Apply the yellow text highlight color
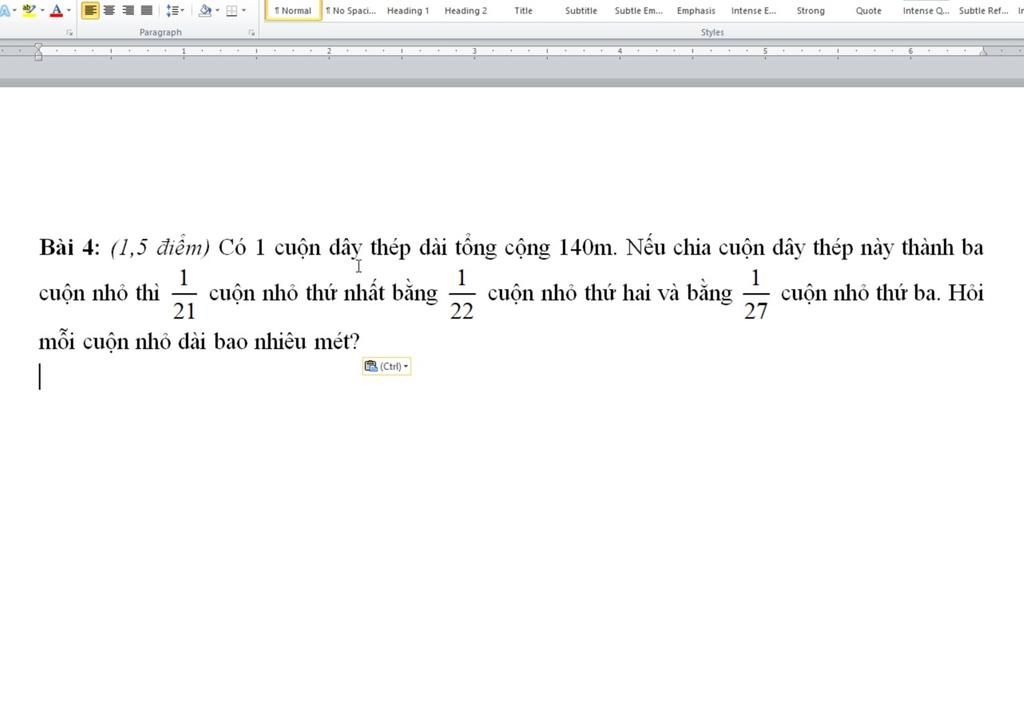This screenshot has width=1024, height=724. point(29,10)
